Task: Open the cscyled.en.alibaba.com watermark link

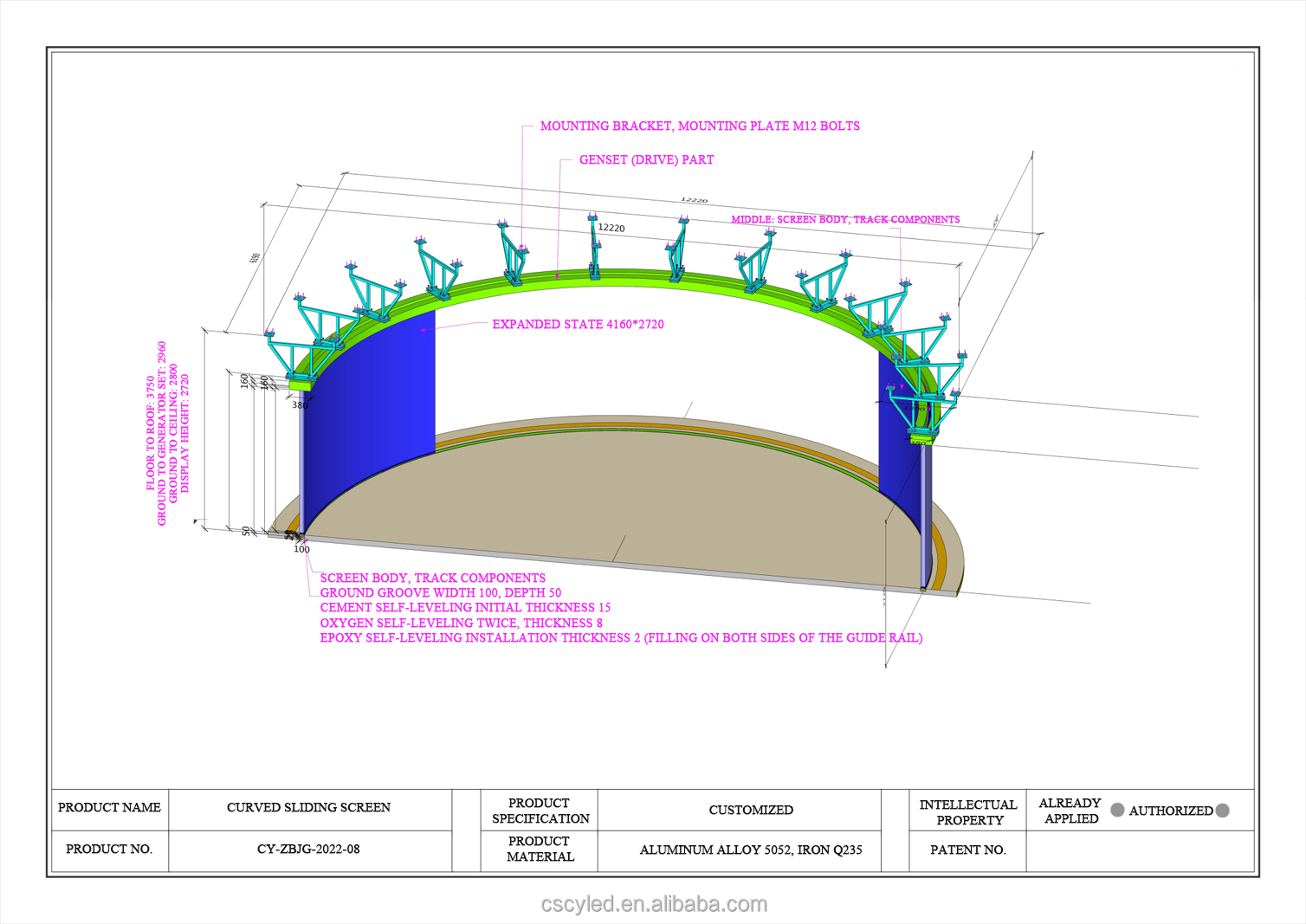Action: pos(654,904)
